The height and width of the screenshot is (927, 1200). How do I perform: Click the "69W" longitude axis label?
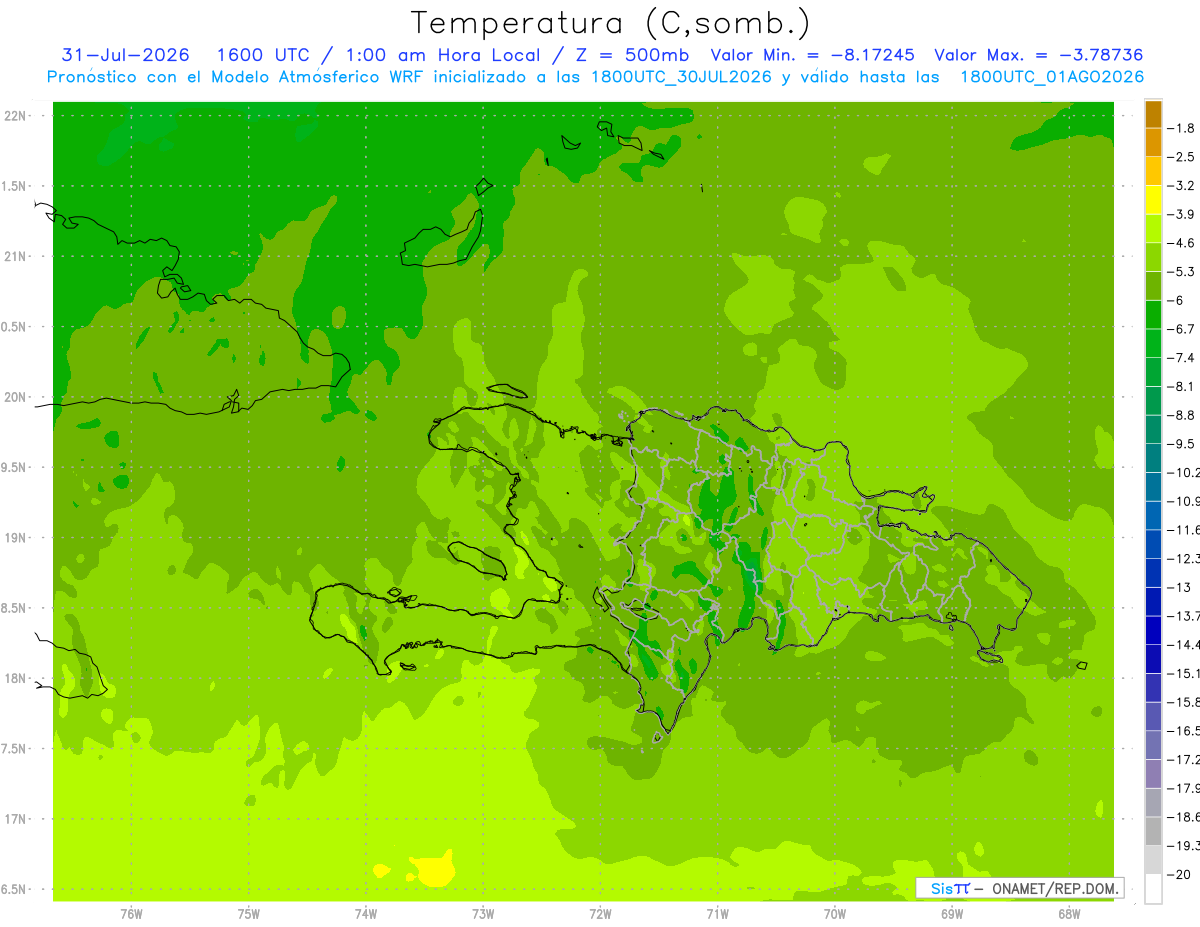point(952,913)
